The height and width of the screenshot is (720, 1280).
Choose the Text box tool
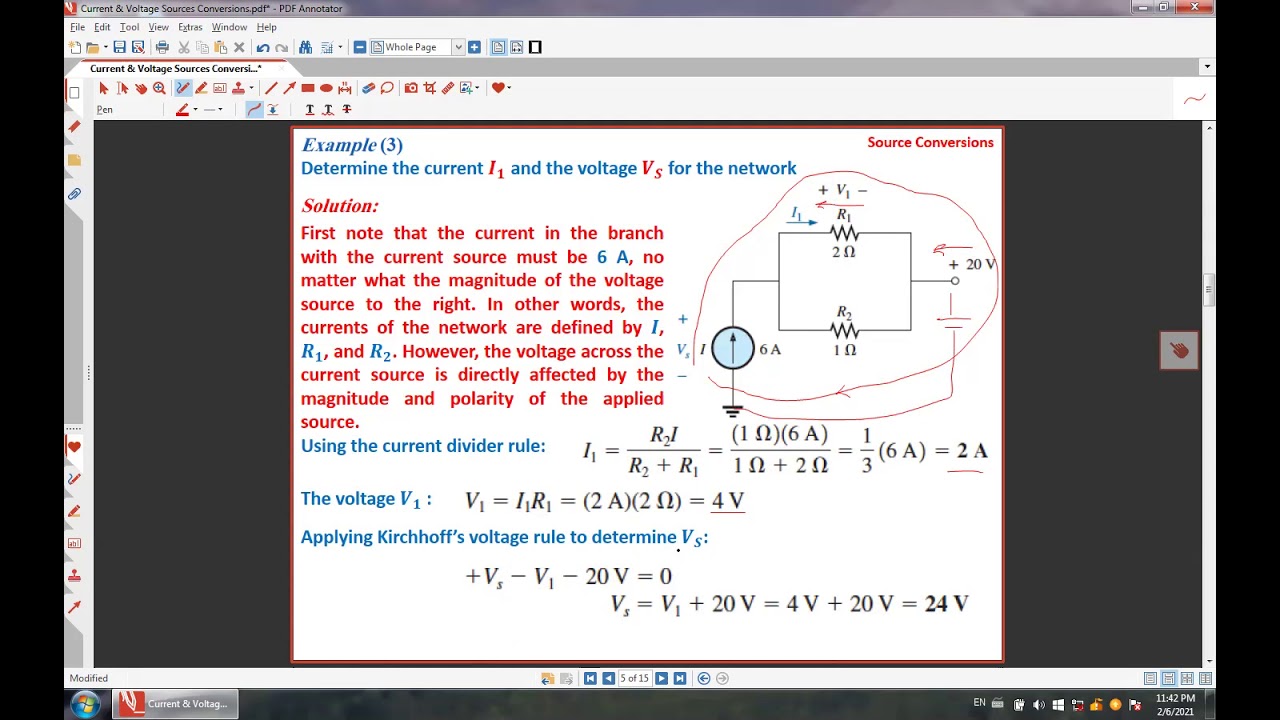(x=219, y=88)
